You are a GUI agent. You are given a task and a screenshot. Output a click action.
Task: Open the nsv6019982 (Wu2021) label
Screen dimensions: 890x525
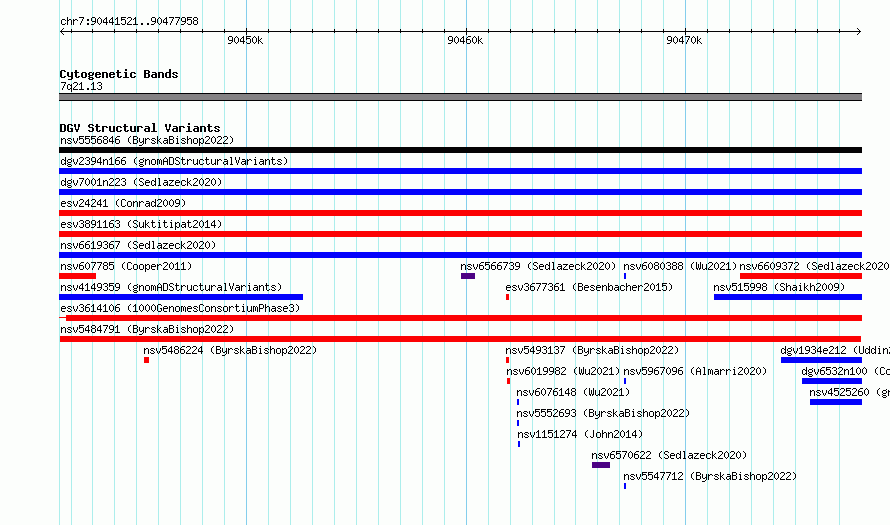(563, 371)
